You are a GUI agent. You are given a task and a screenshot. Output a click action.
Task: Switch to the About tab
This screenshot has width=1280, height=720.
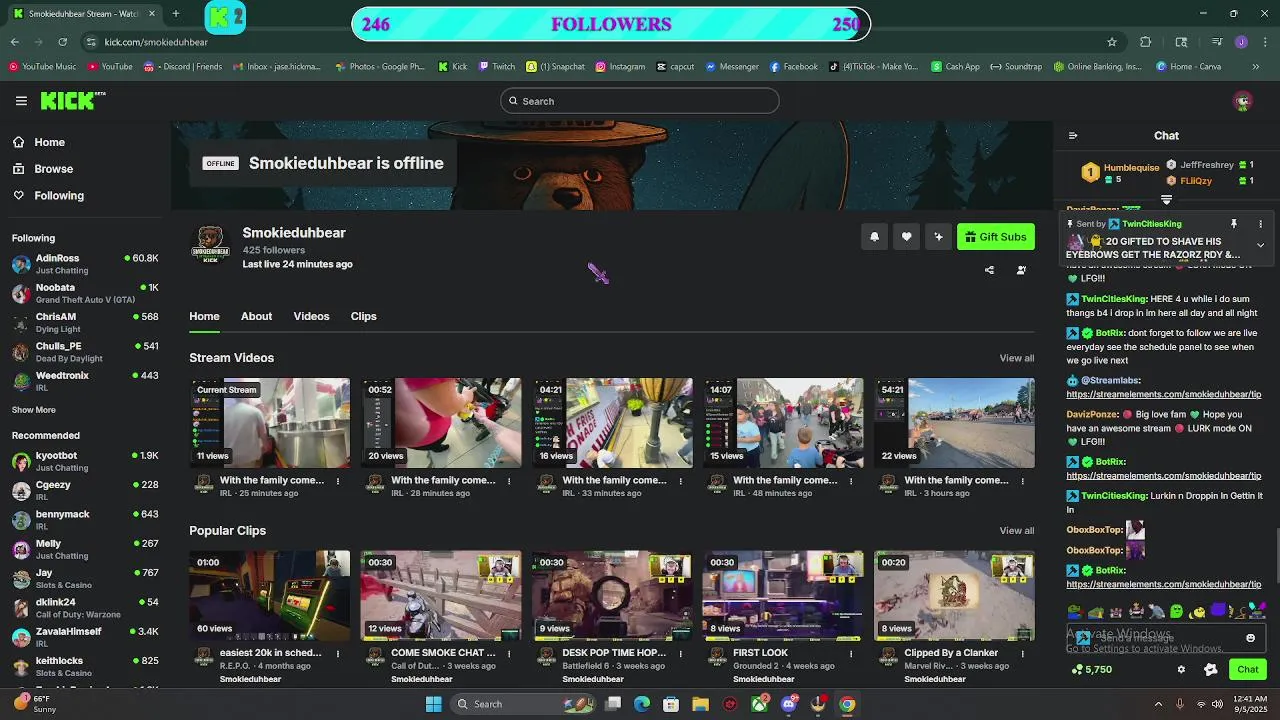point(256,316)
